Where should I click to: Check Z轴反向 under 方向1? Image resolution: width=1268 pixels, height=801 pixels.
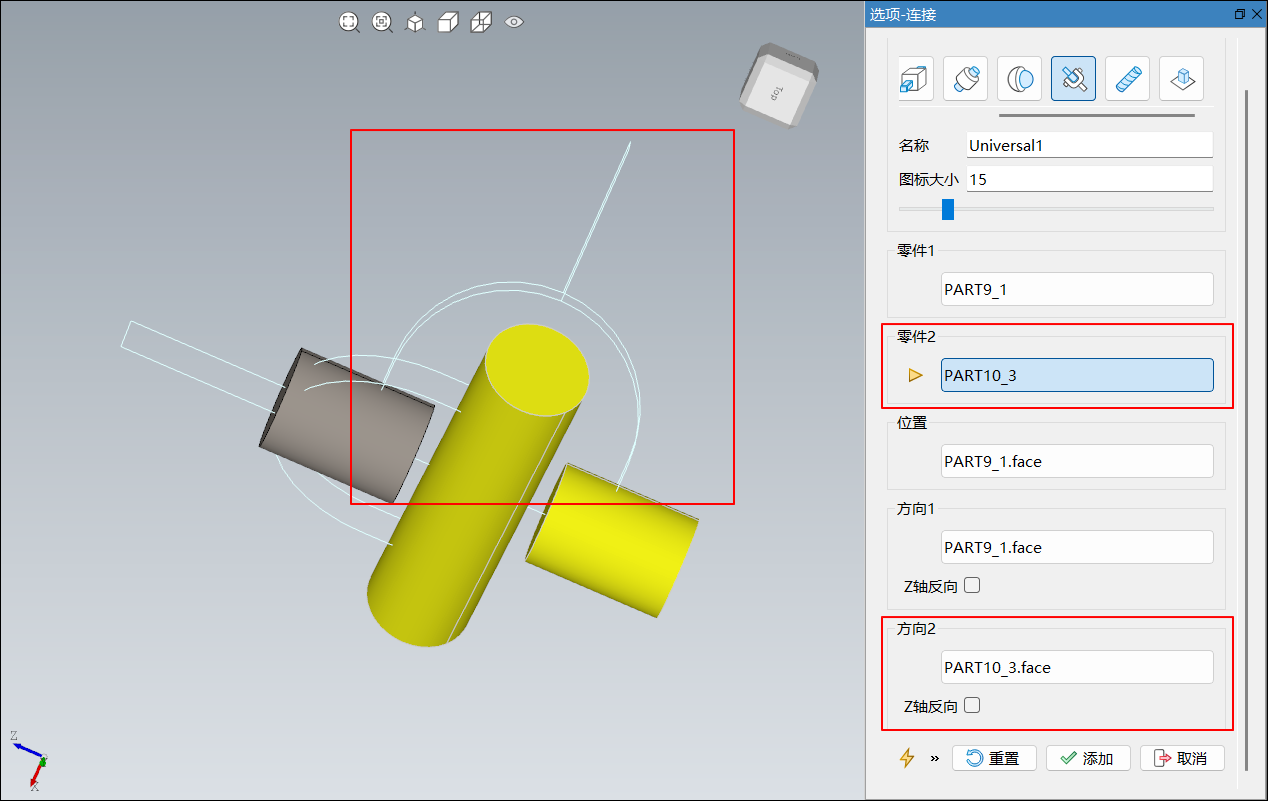point(972,586)
